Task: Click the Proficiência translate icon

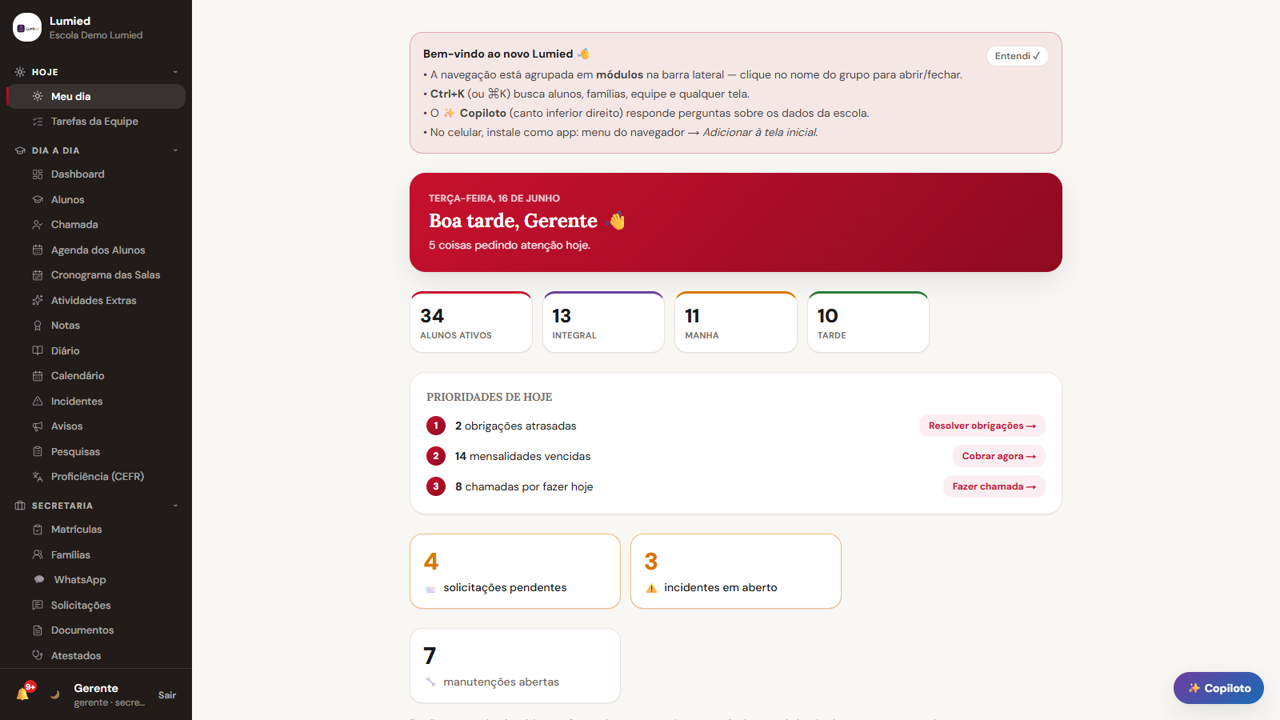Action: coord(37,477)
